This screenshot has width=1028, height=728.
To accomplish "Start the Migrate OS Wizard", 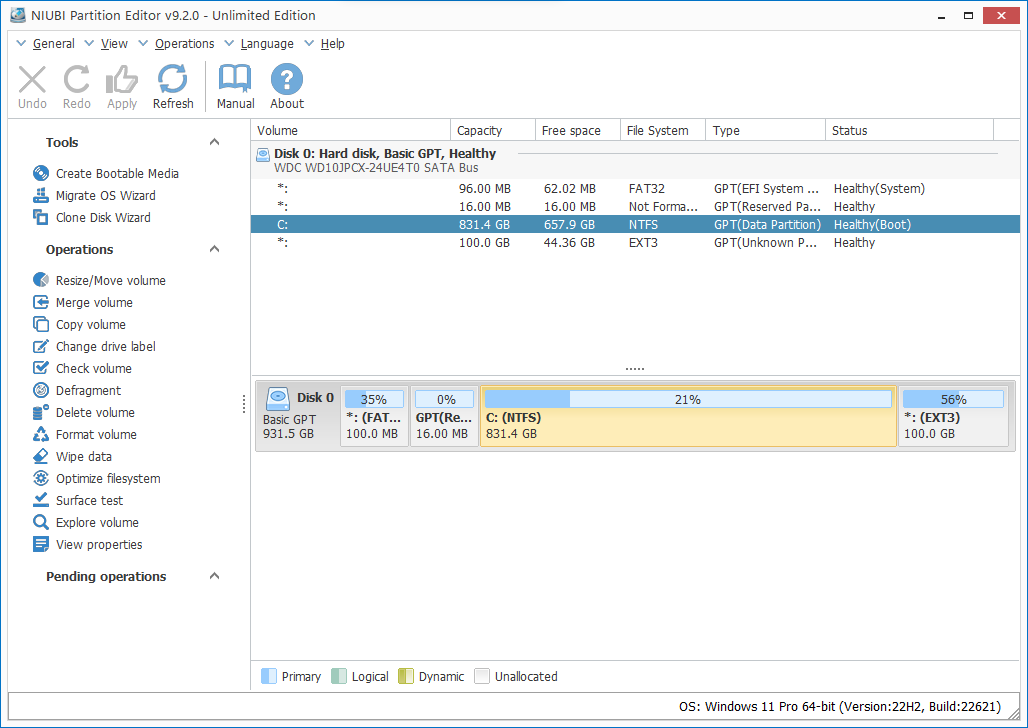I will click(105, 196).
